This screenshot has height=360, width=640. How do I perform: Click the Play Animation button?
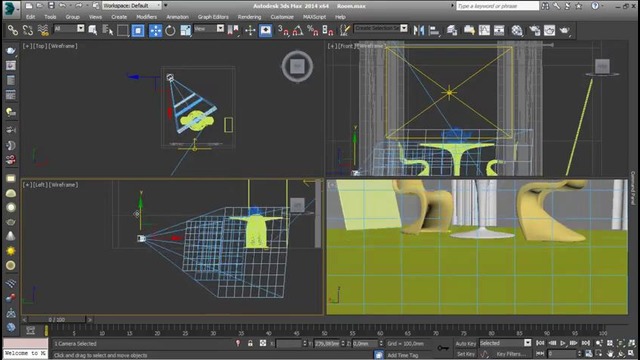(x=563, y=343)
